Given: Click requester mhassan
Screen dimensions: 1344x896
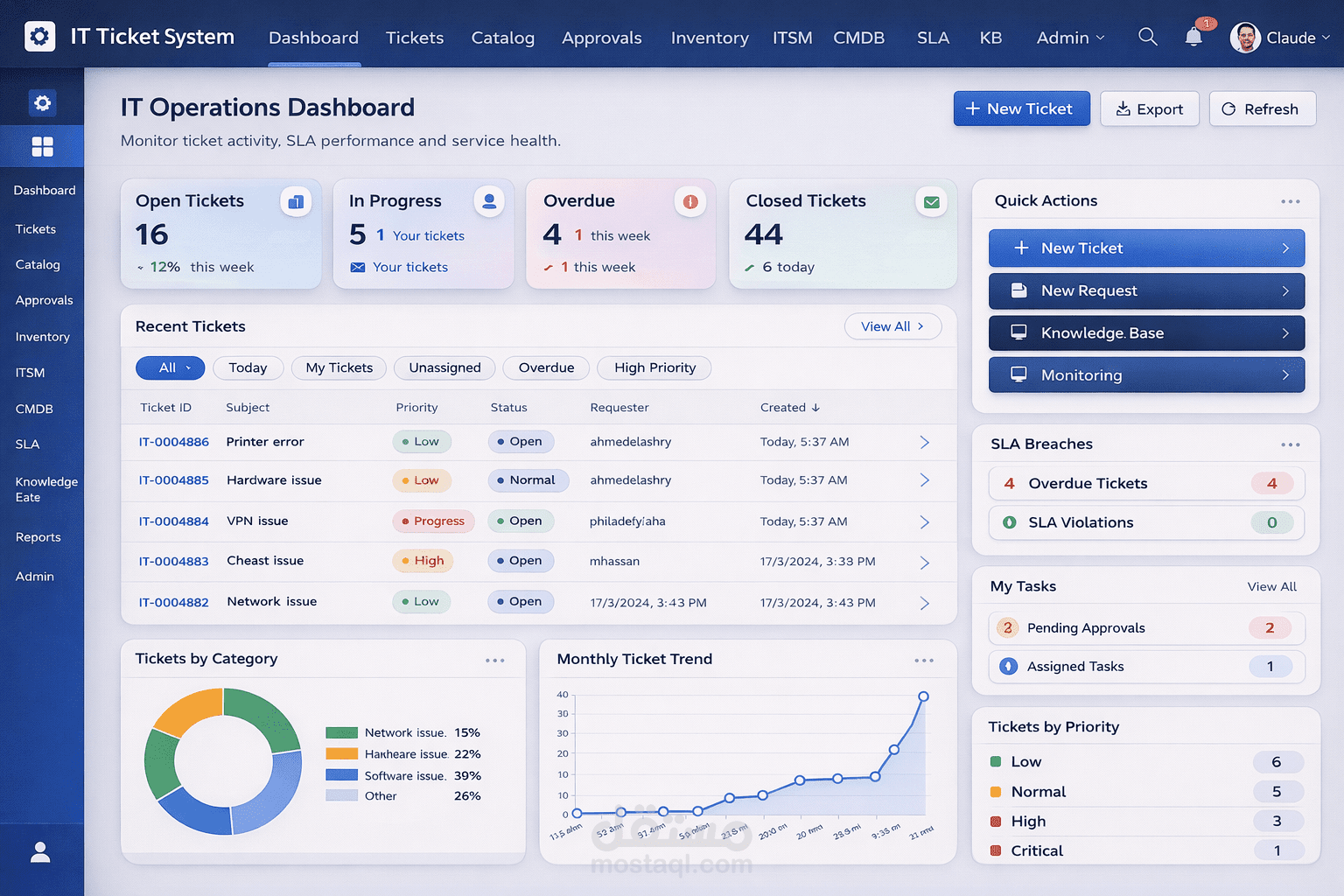Looking at the screenshot, I should (x=614, y=562).
